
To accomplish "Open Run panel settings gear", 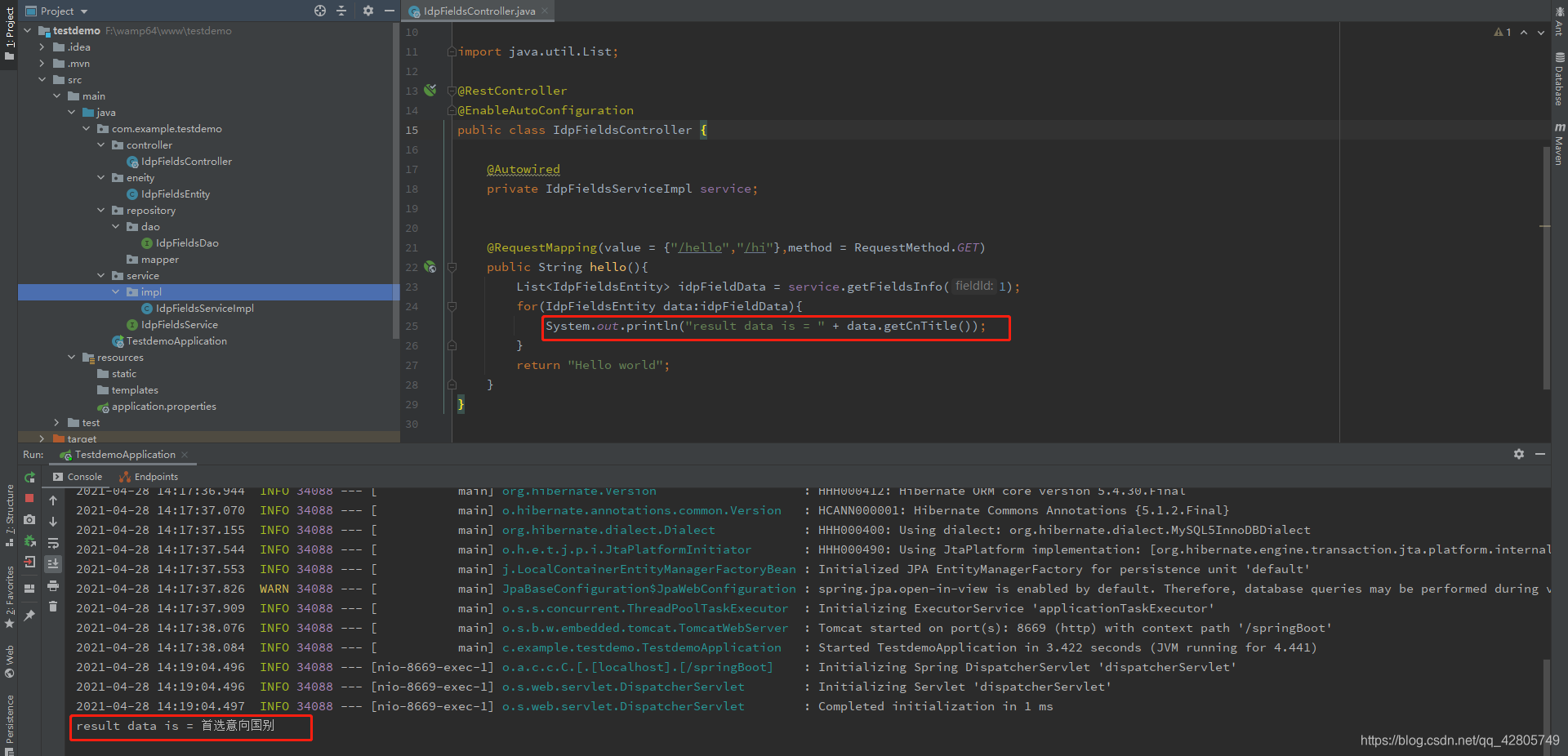I will 1519,454.
